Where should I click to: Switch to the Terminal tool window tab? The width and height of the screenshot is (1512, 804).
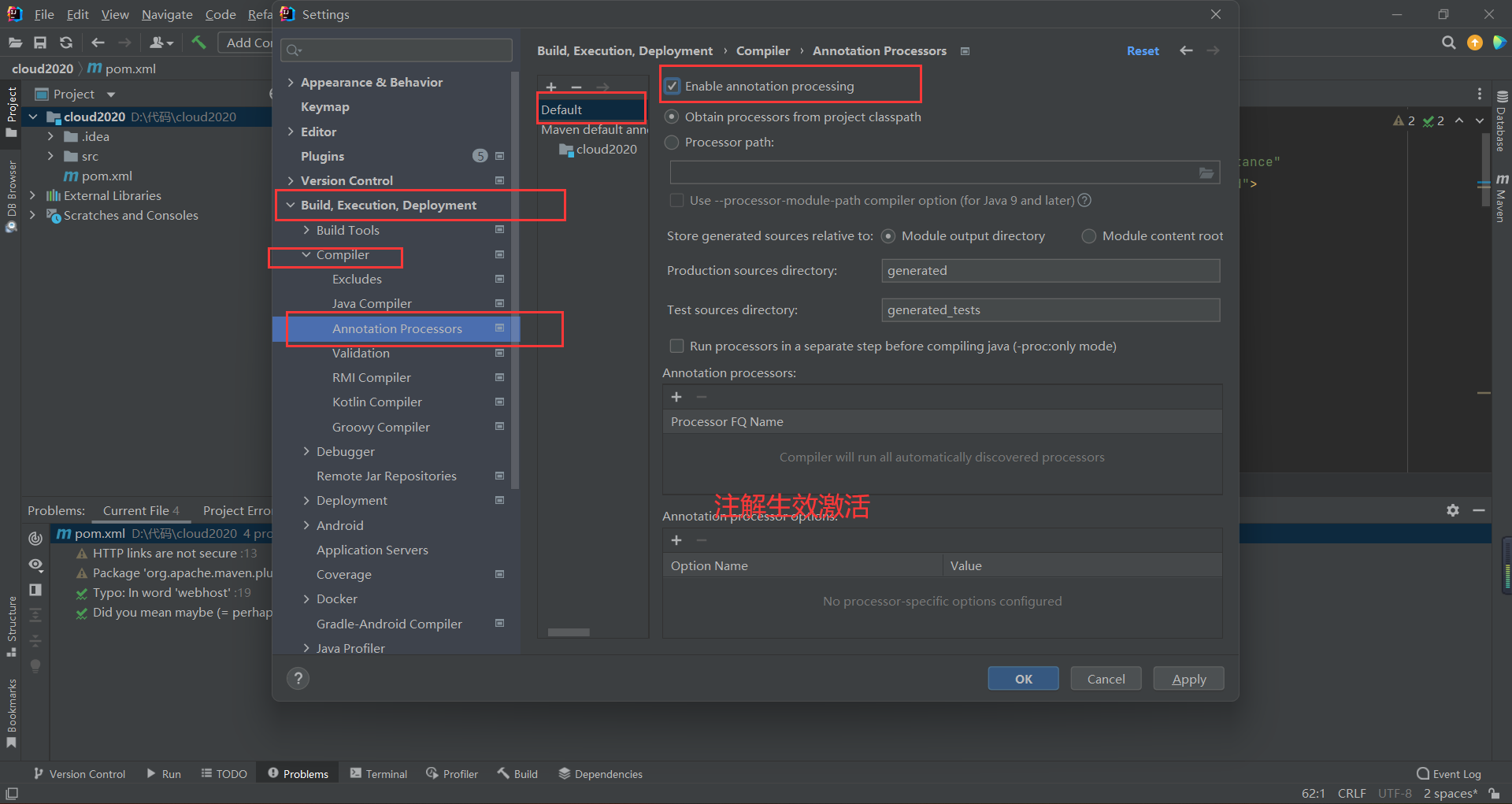tap(379, 774)
